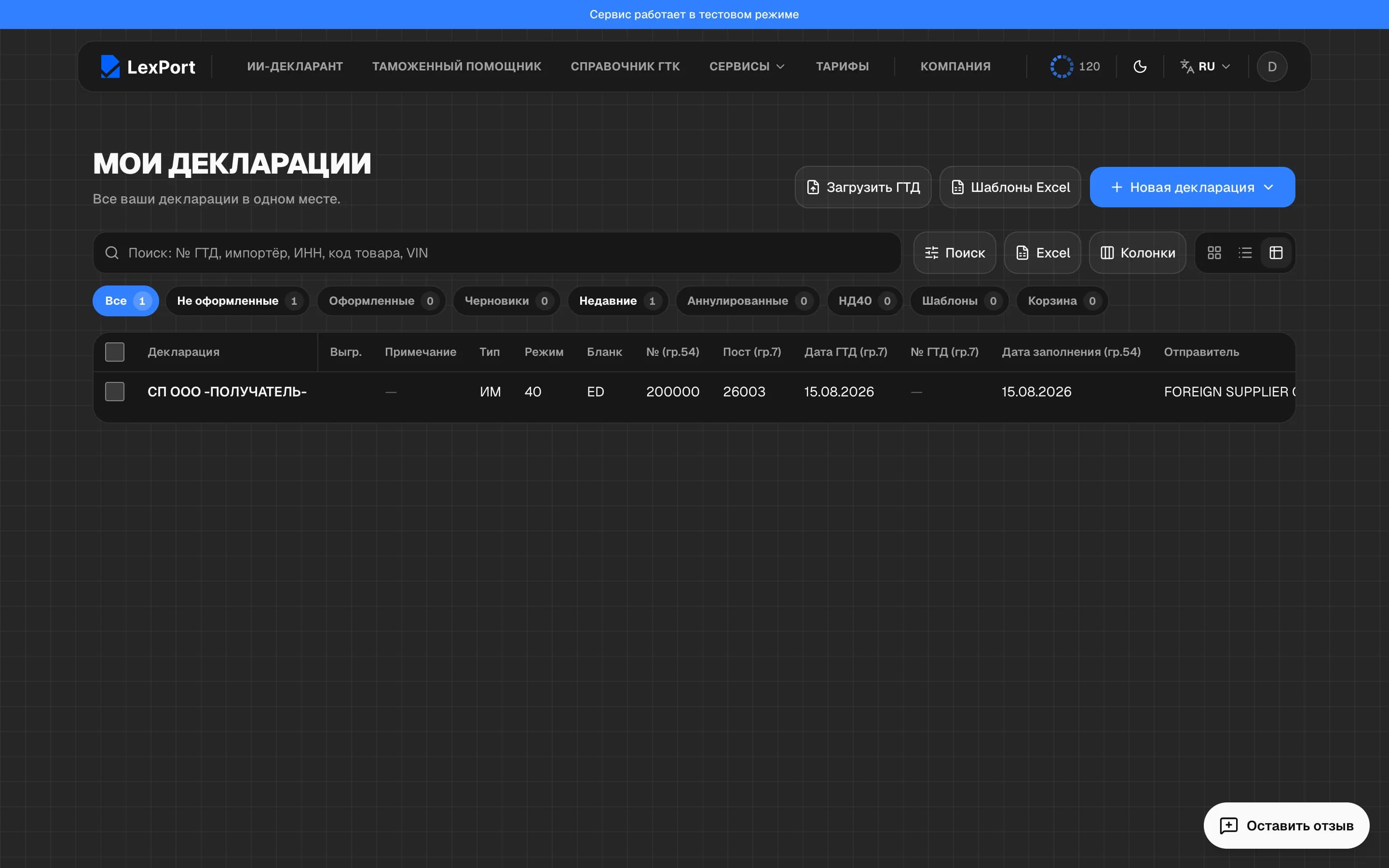
Task: Tick the select-all header checkbox
Action: (x=115, y=352)
